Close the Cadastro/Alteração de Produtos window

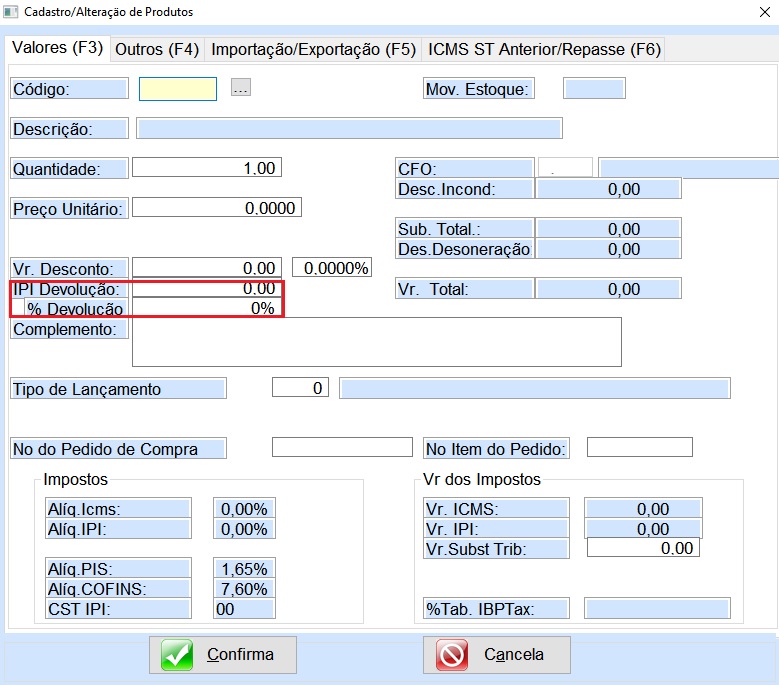(x=752, y=12)
